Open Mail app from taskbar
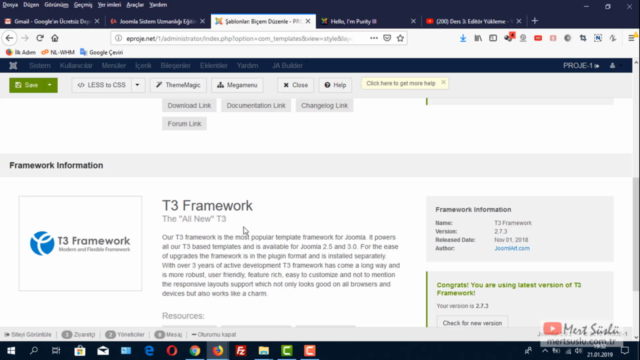The width and height of the screenshot is (640, 360). point(103,351)
